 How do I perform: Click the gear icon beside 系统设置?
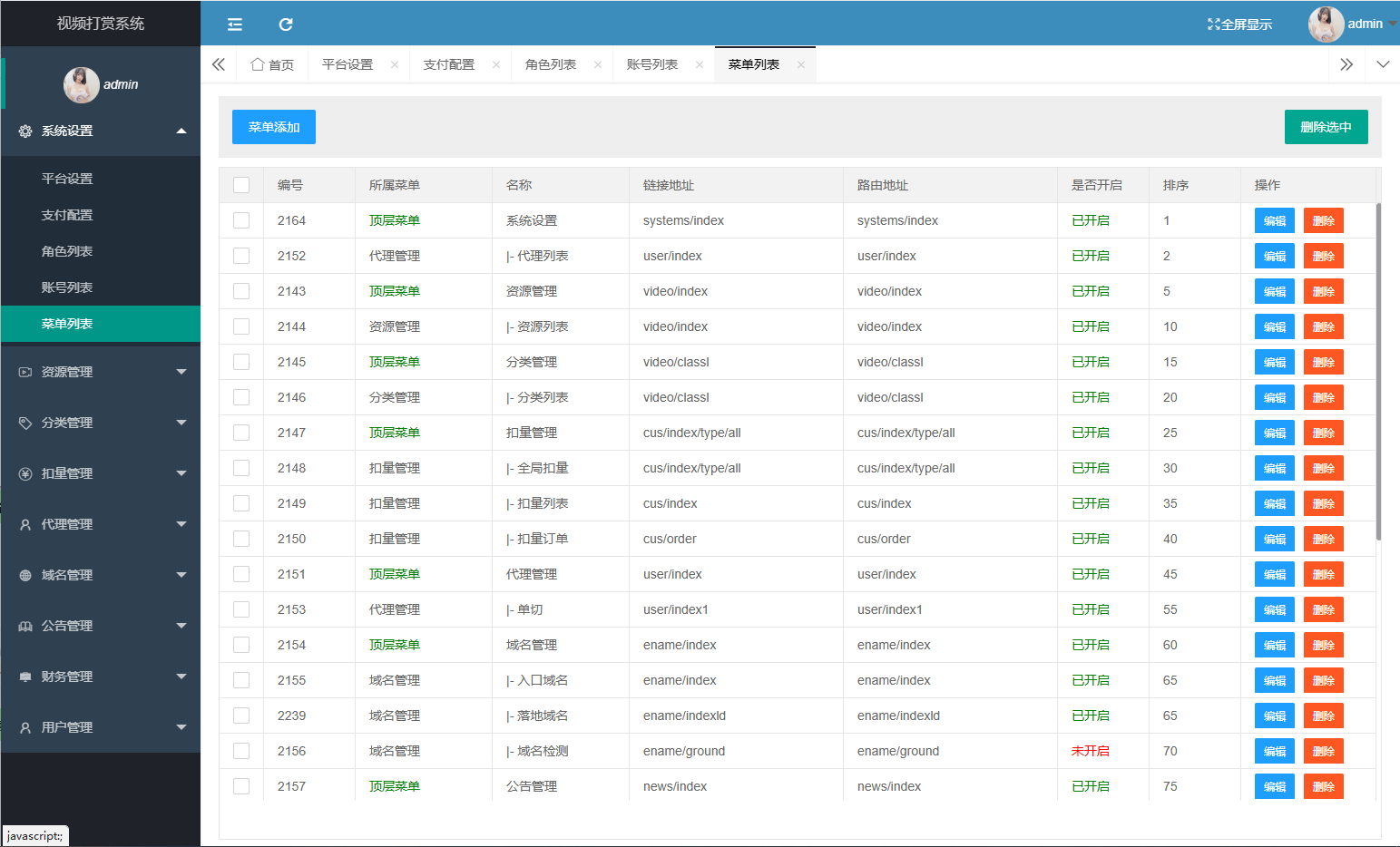click(x=25, y=131)
